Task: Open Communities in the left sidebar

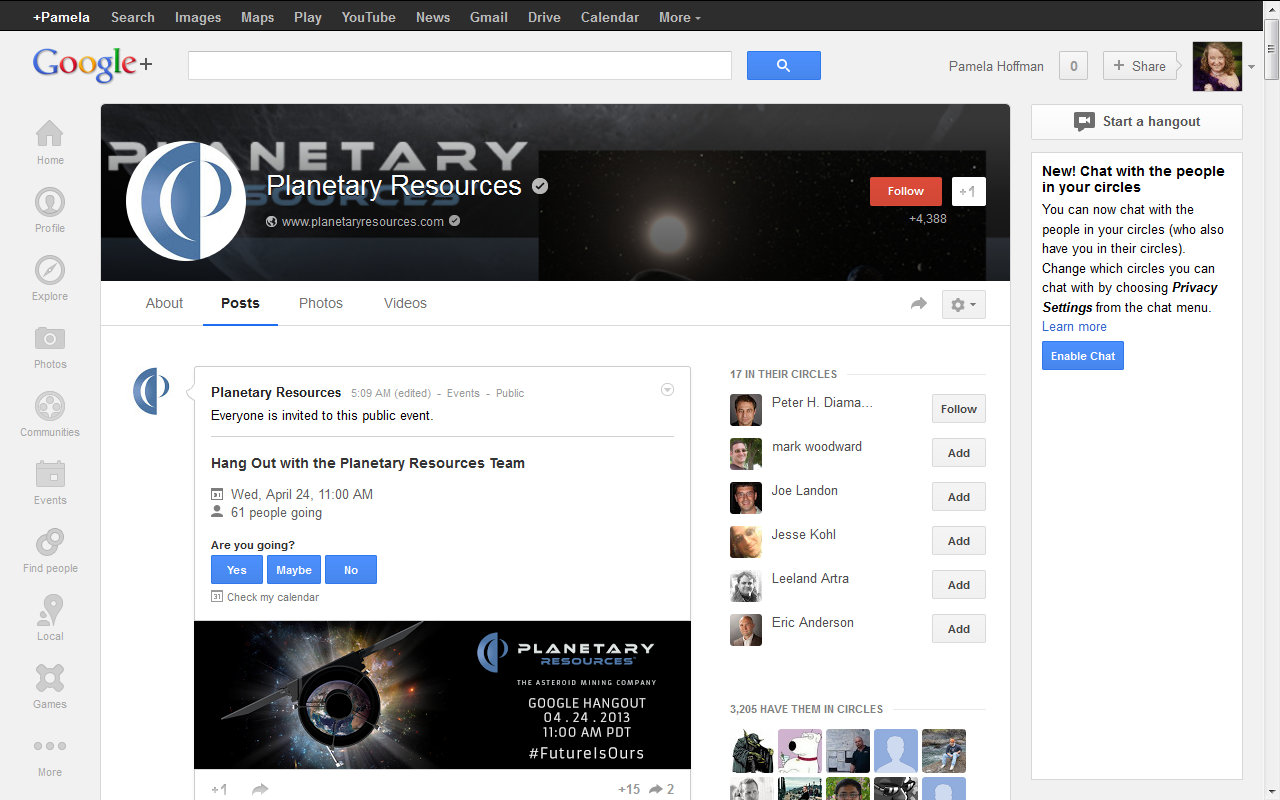Action: tap(50, 415)
